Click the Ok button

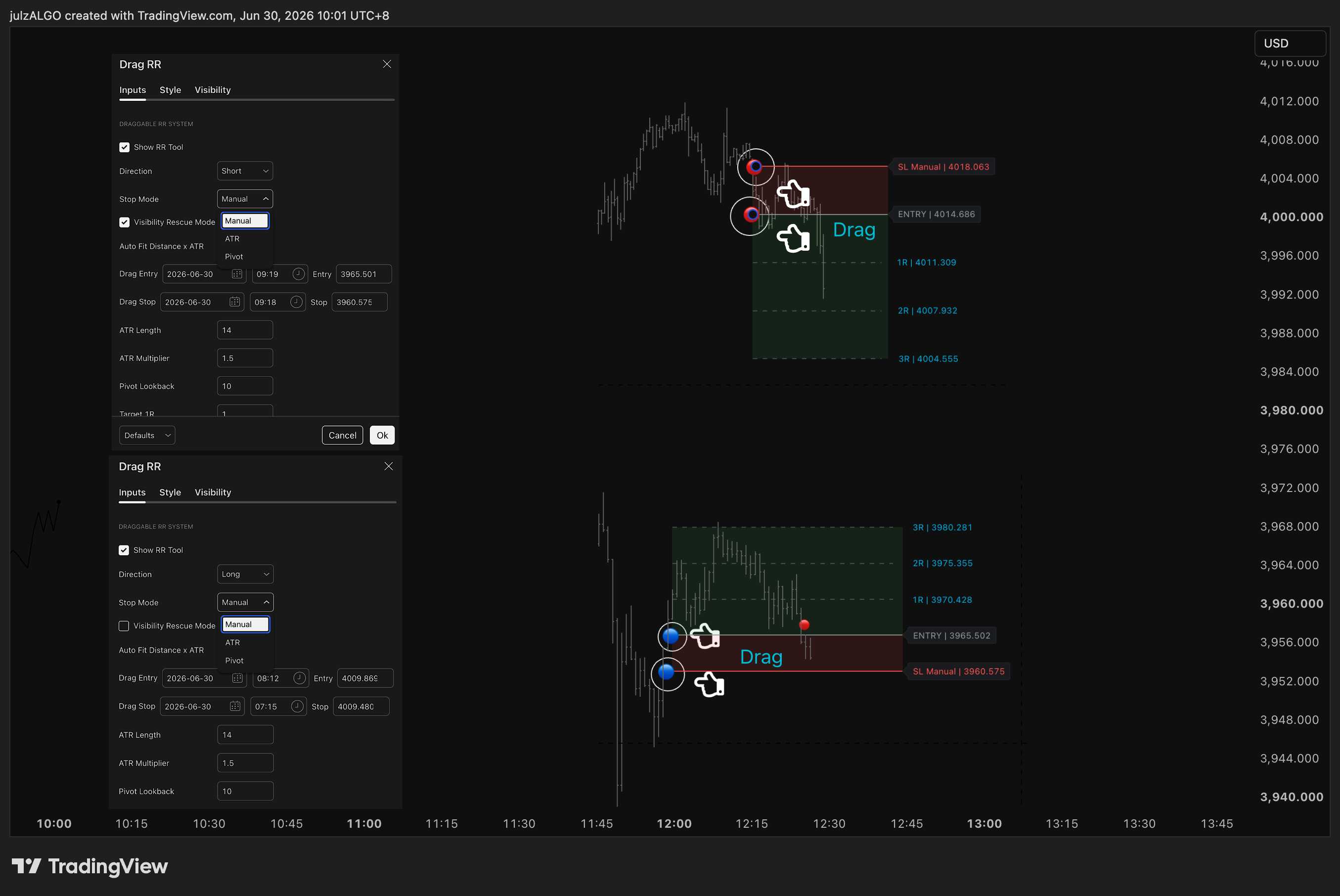pyautogui.click(x=382, y=435)
